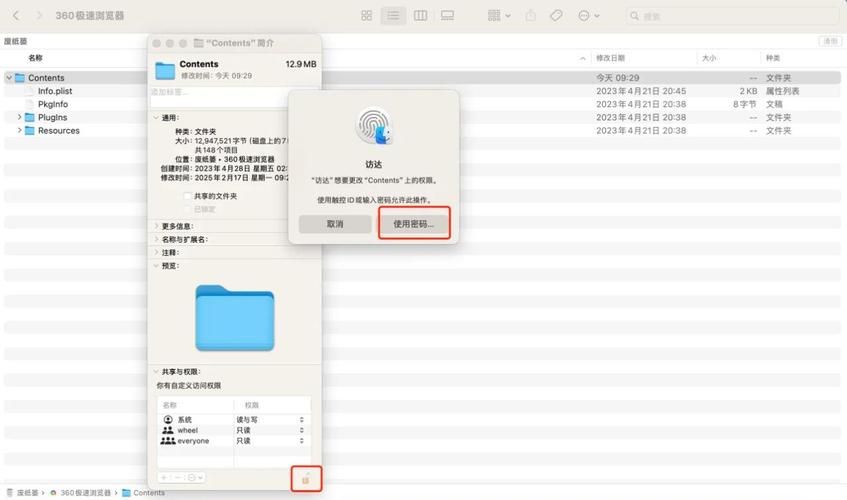This screenshot has width=847, height=500.
Task: Expand the 注释 section
Action: click(x=156, y=253)
